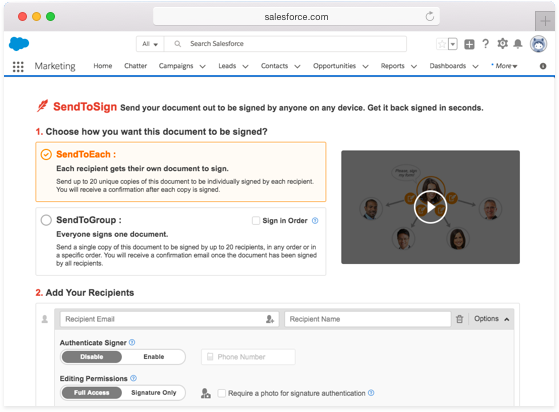Open the Campaigns tab
The height and width of the screenshot is (412, 559).
176,66
